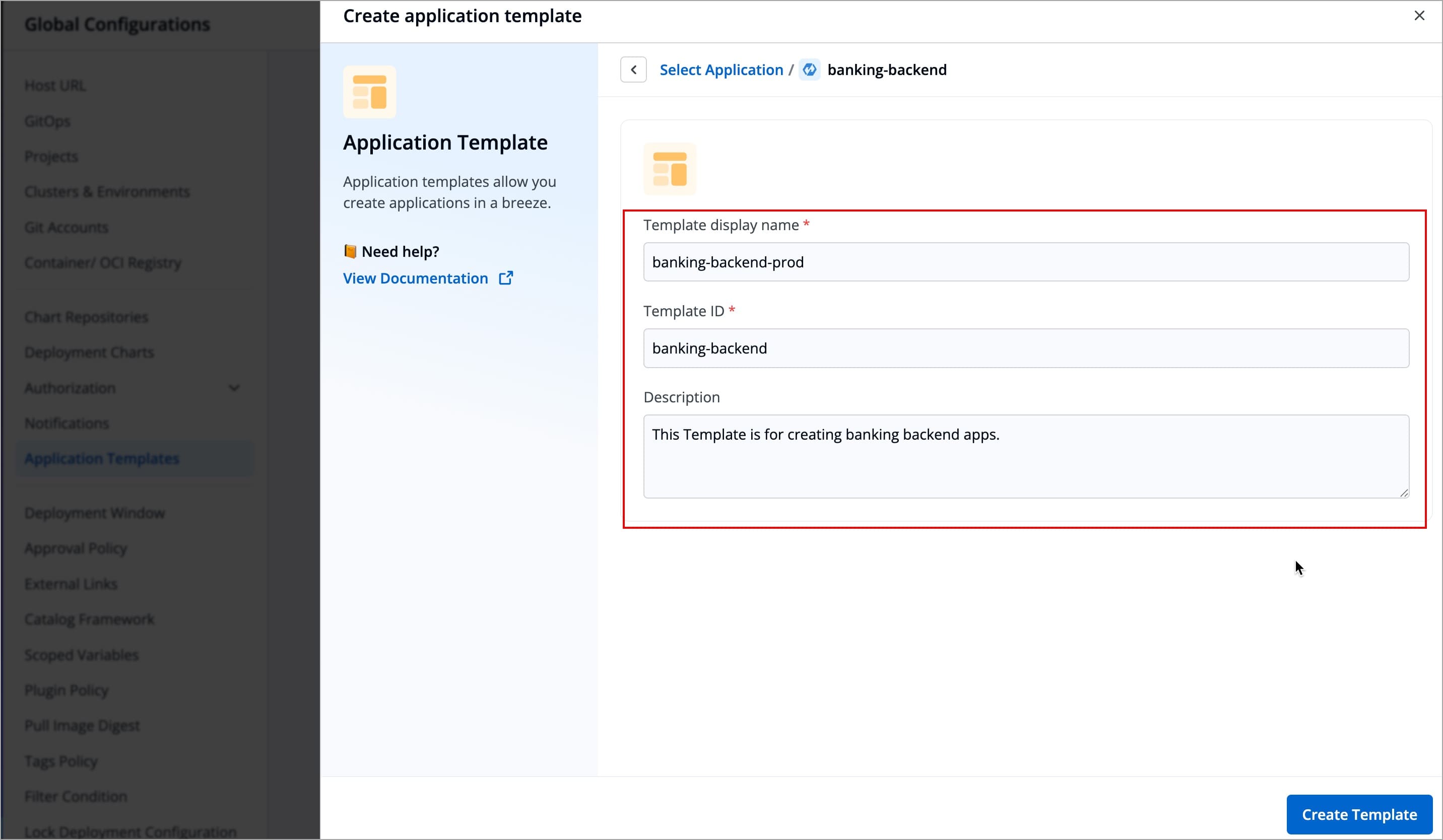The image size is (1443, 840).
Task: Open Clusters & Environments settings
Action: (x=107, y=192)
